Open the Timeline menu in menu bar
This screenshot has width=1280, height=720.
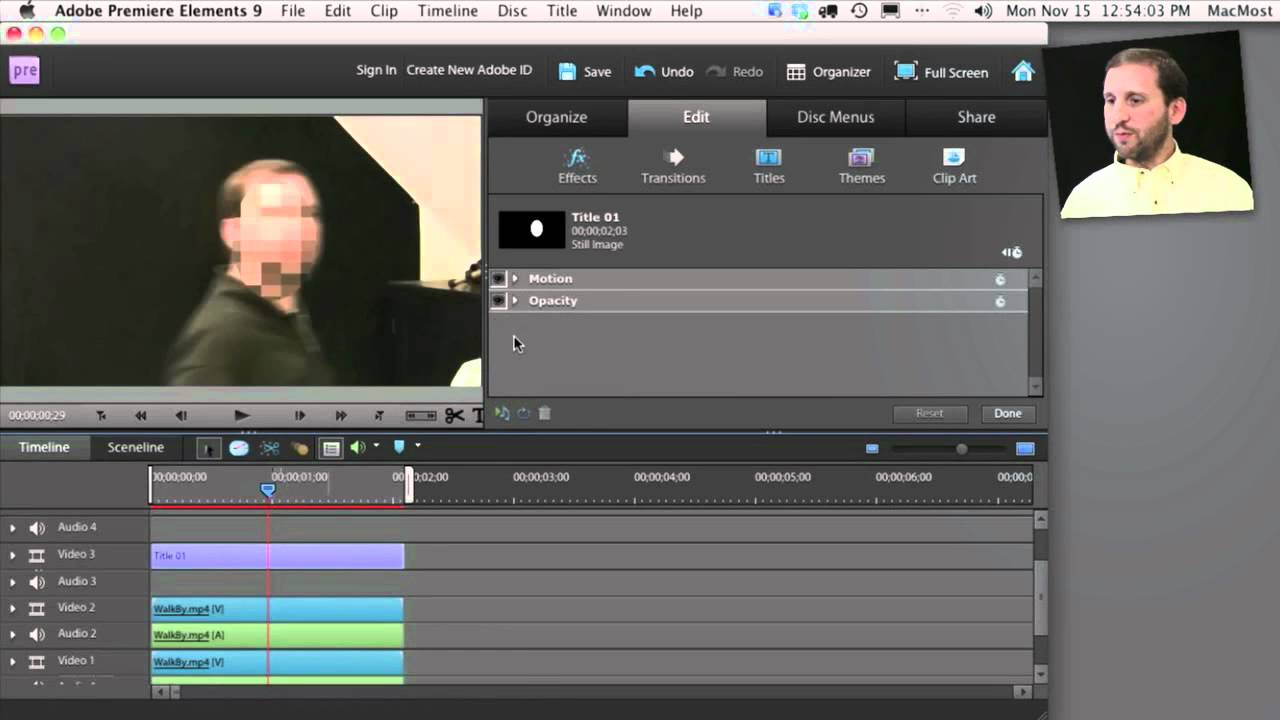coord(448,11)
